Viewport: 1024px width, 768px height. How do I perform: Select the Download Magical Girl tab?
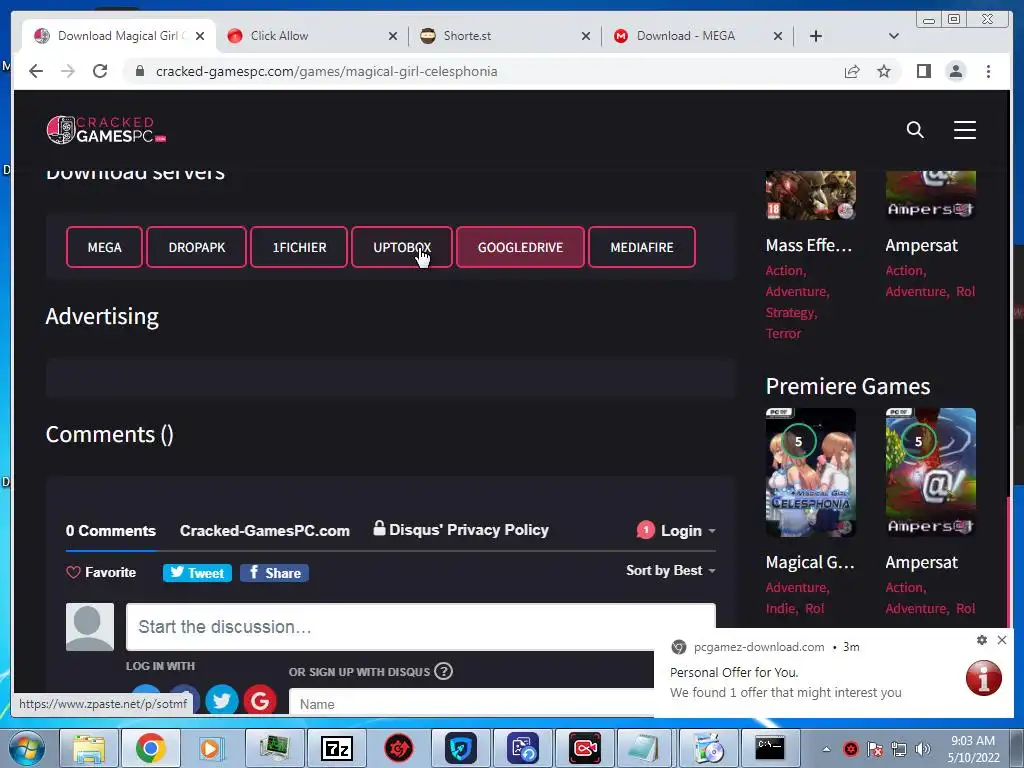118,36
